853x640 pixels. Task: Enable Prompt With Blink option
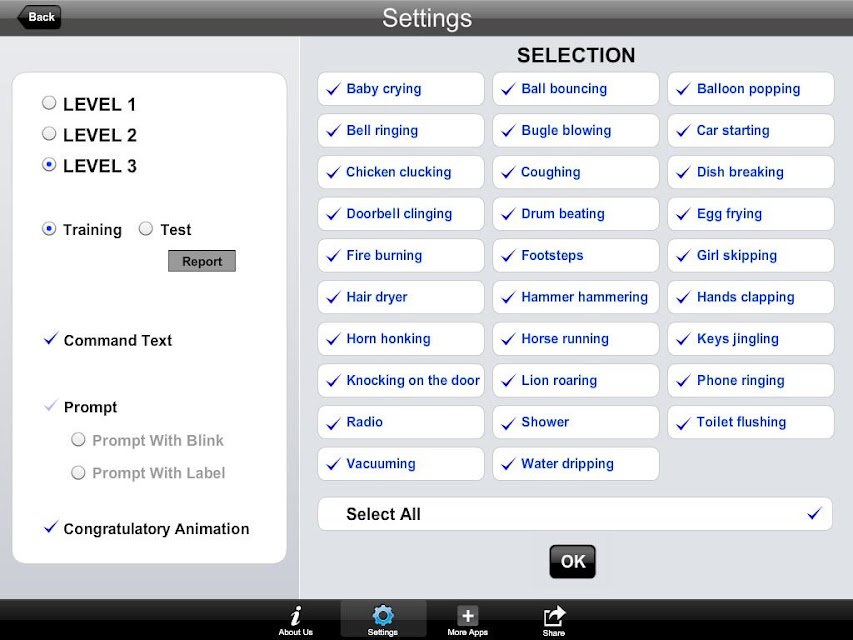tap(78, 440)
